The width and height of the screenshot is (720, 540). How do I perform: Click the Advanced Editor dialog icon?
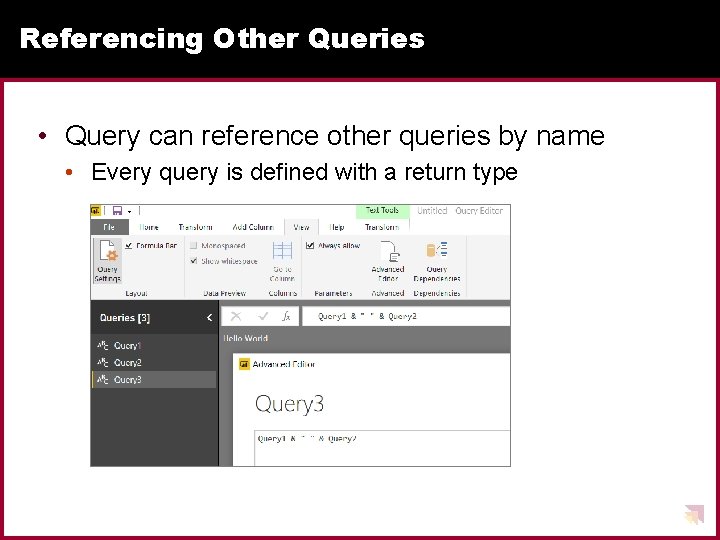point(244,364)
